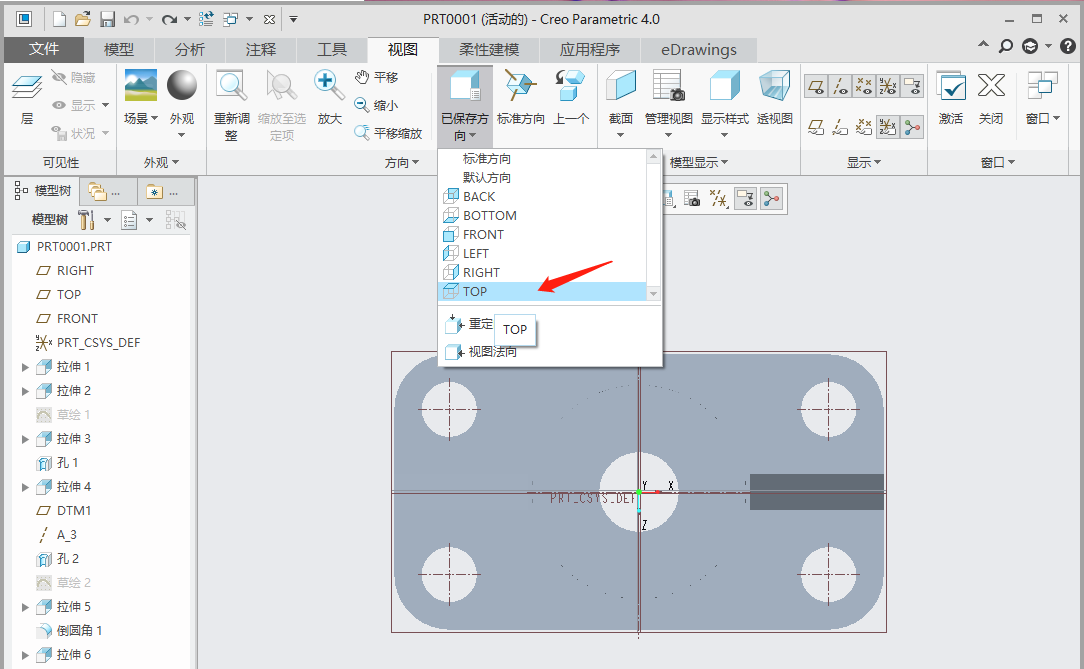Screen dimensions: 1084x669
Task: Expand the 拉伸 5 feature node
Action: click(x=25, y=607)
